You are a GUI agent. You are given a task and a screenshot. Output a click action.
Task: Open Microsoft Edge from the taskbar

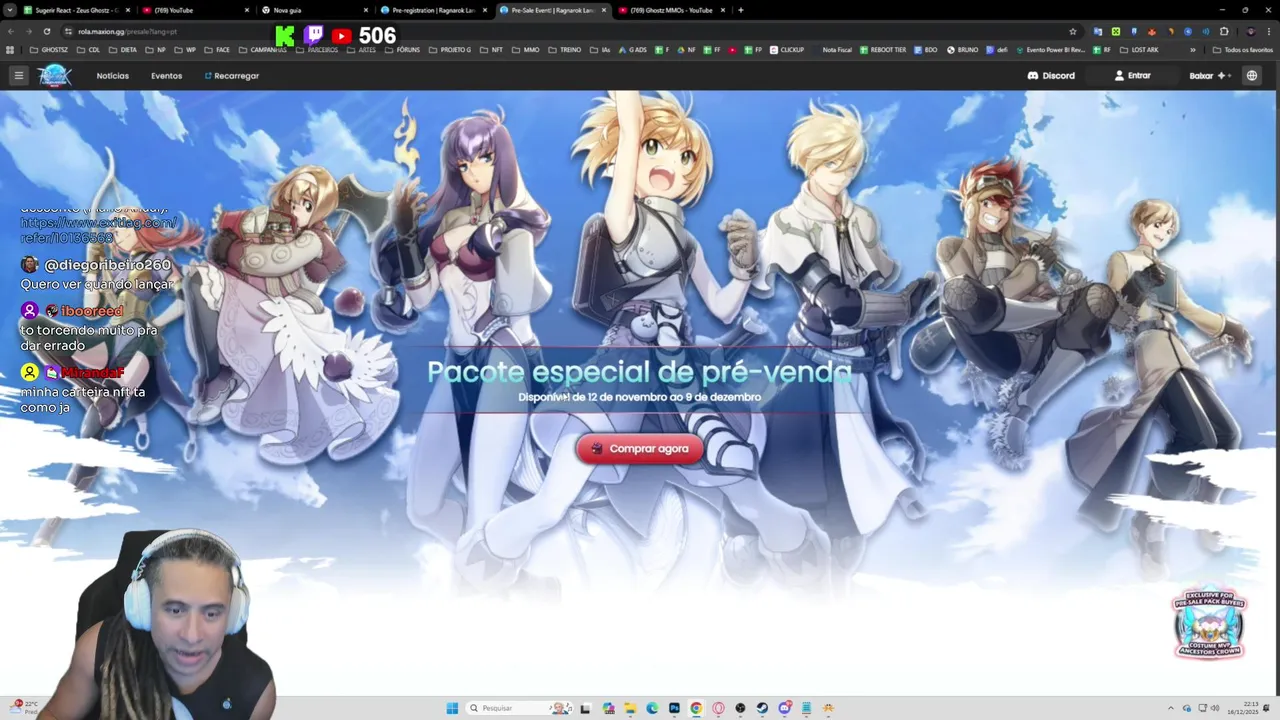(x=652, y=708)
